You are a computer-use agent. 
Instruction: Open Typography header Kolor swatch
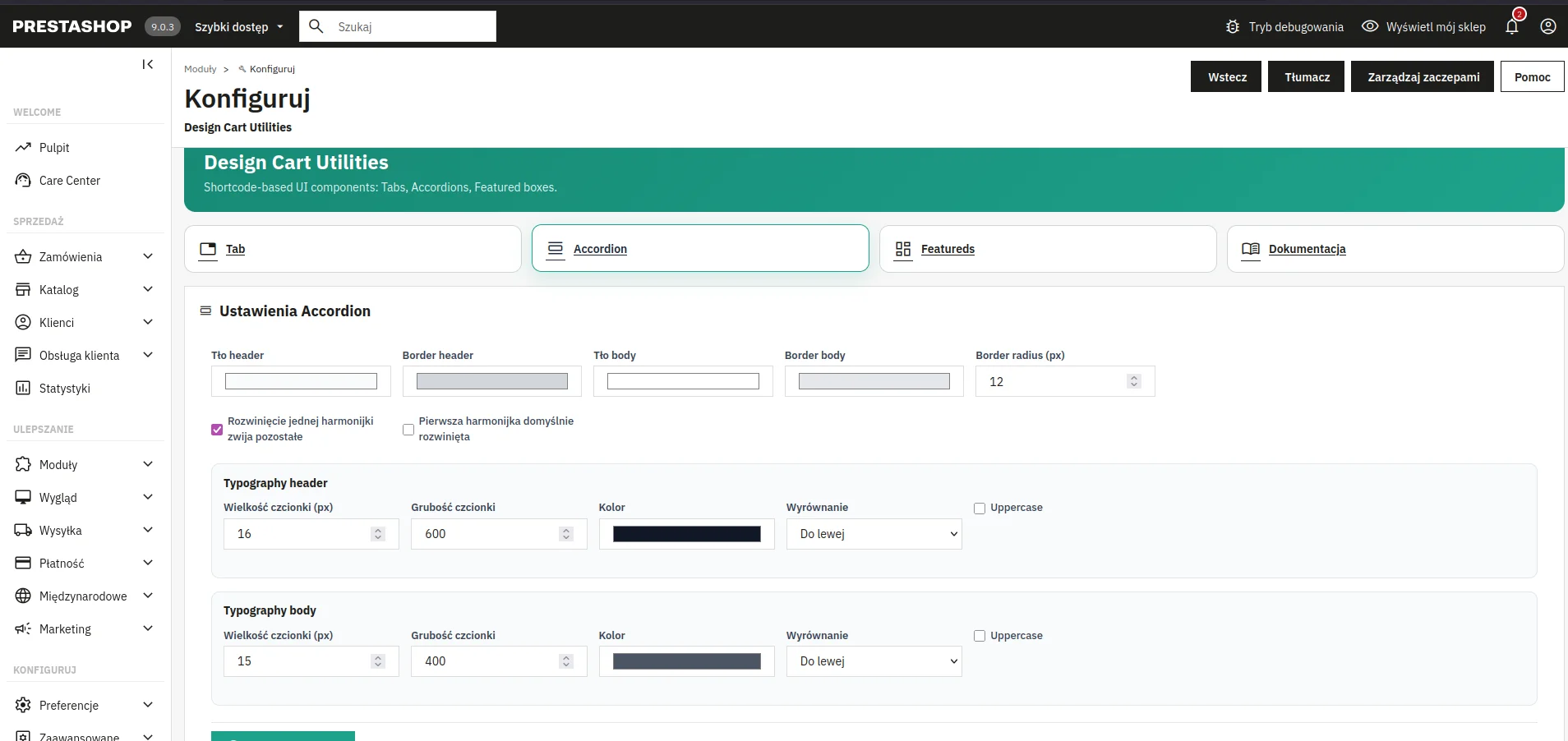coord(687,534)
